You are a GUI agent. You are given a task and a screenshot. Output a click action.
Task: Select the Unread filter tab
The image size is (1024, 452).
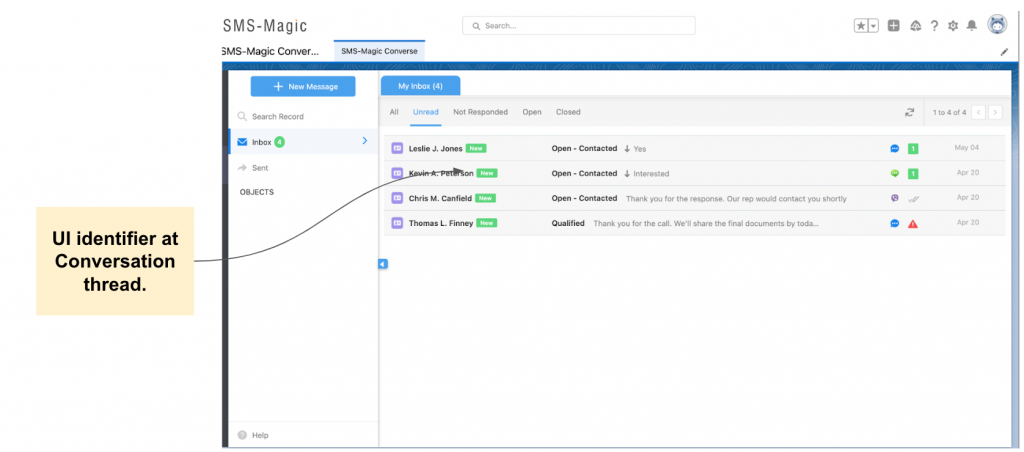[426, 112]
